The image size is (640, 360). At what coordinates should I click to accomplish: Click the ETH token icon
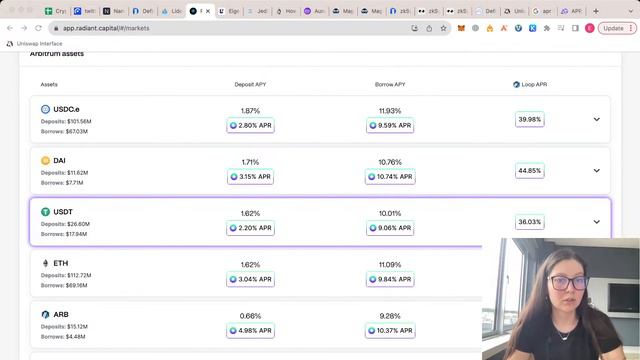45,263
